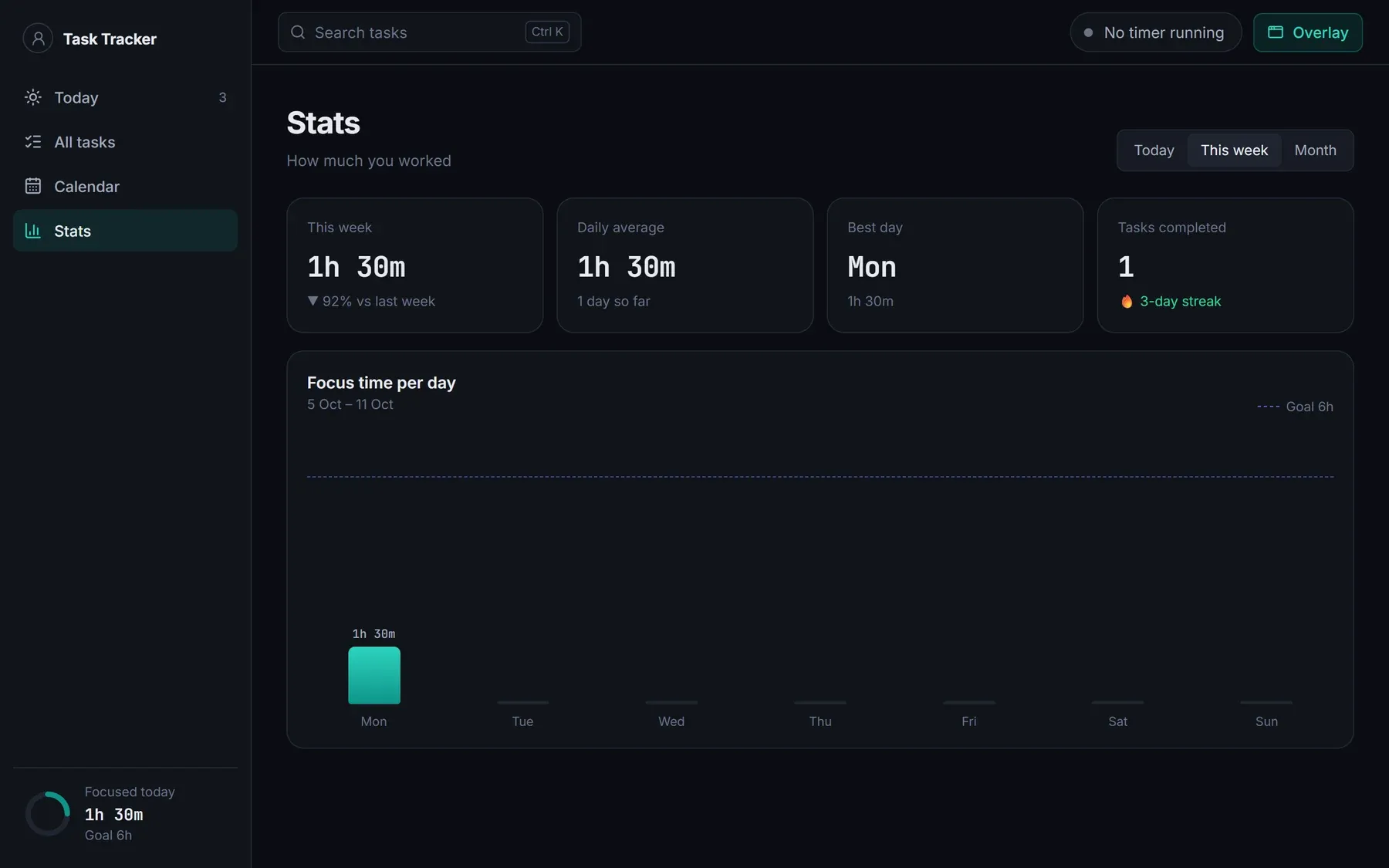Click the Sun axis label
The image size is (1389, 868).
1266,721
